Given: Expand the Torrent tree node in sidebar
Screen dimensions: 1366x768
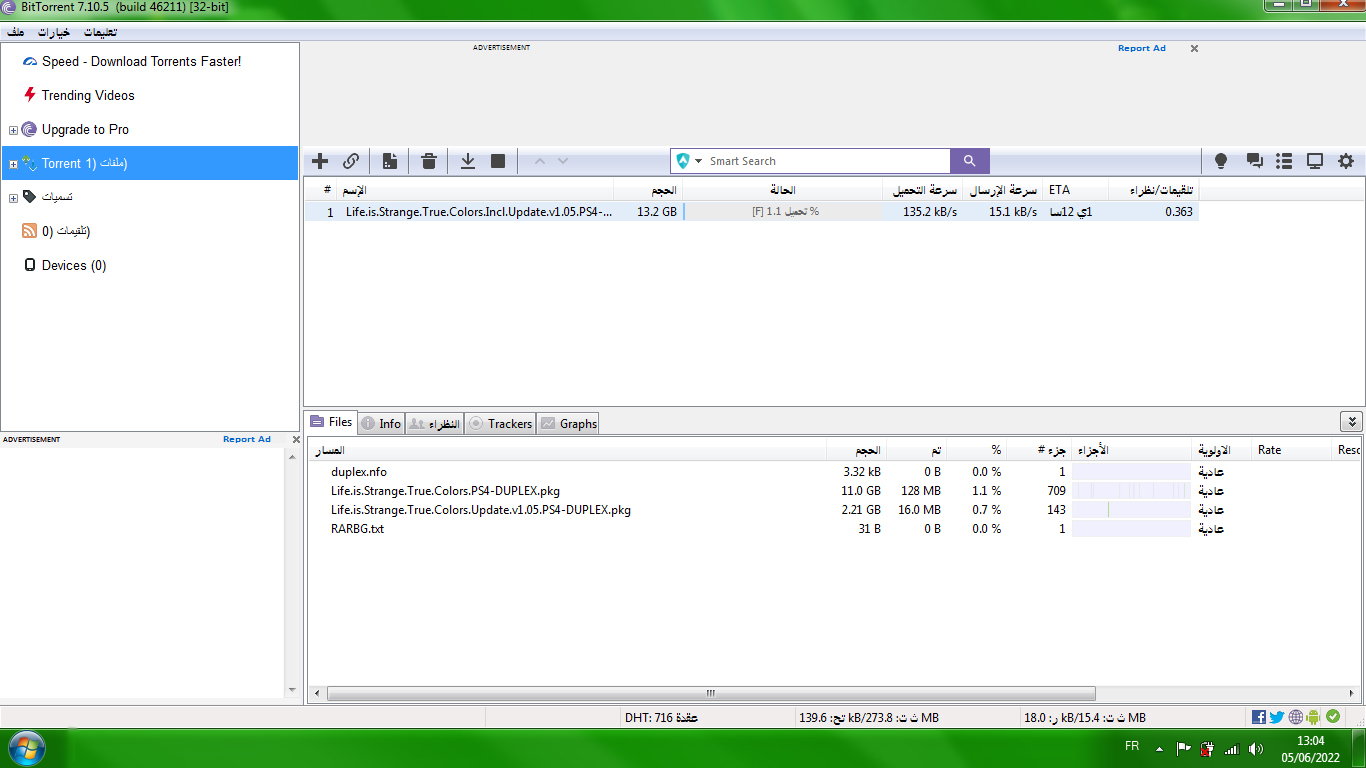Looking at the screenshot, I should 13,164.
